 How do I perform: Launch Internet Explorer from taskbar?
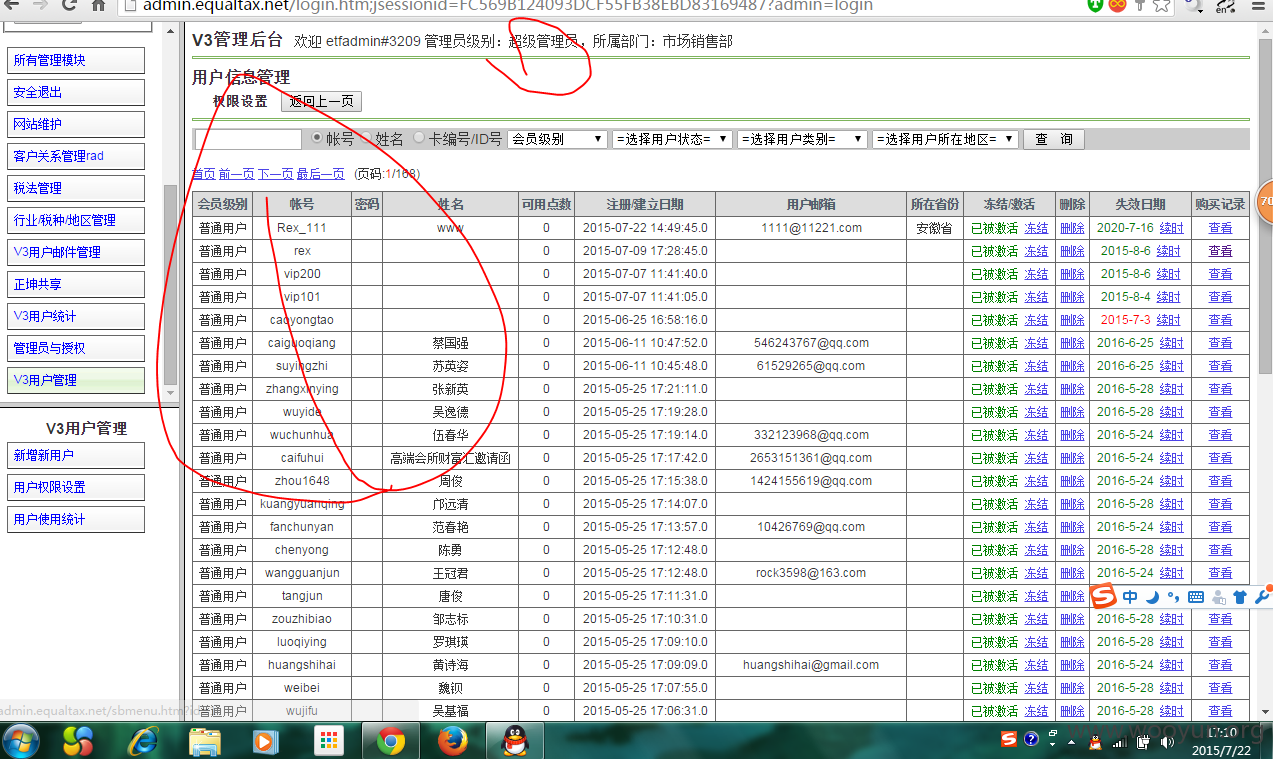[143, 741]
